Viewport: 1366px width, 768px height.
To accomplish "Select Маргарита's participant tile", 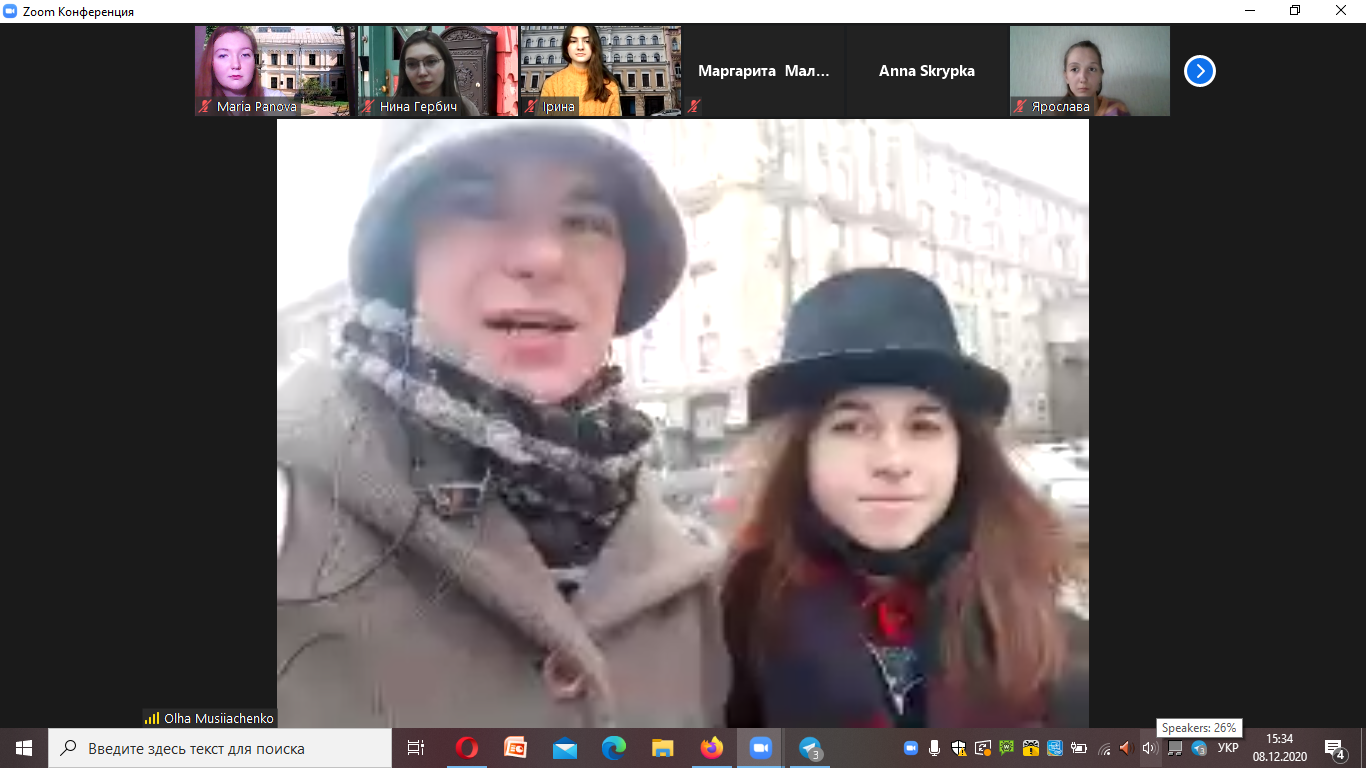I will (x=764, y=71).
